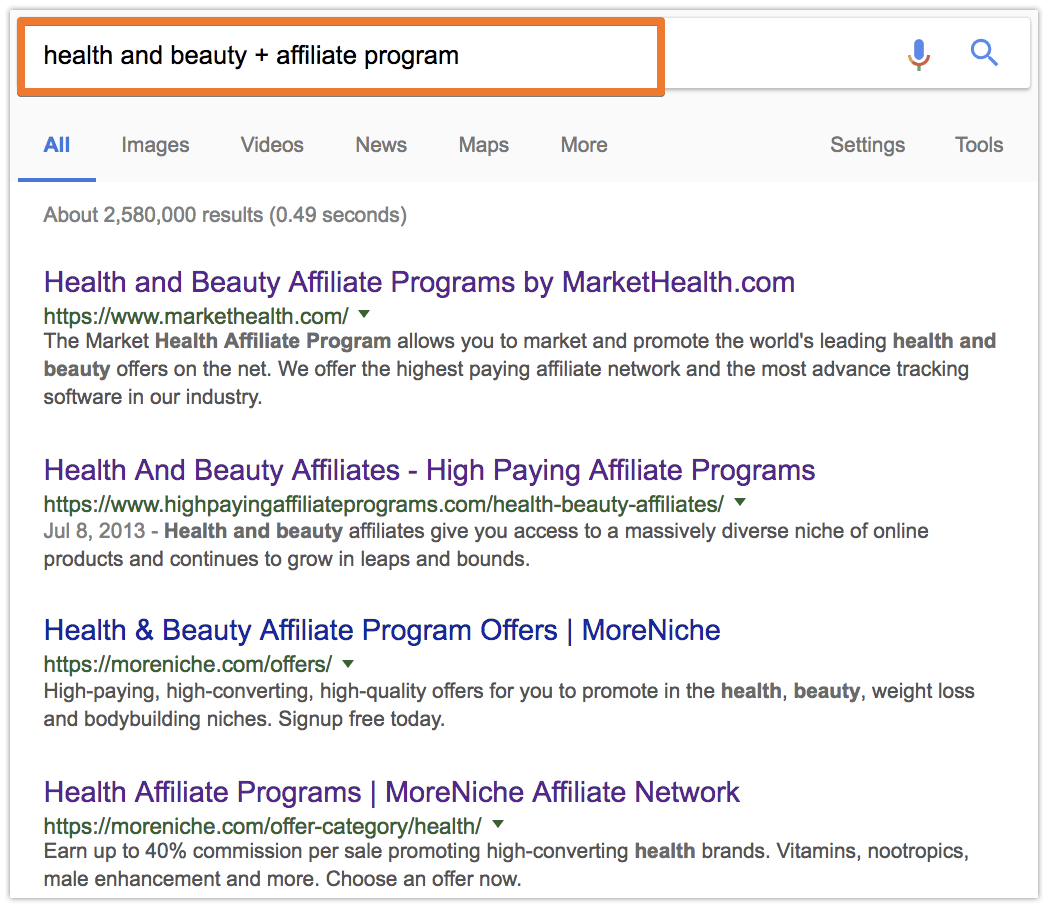Open Health Affiliate Programs | MoreNiche Affiliate Network
The width and height of the screenshot is (1048, 908).
392,792
